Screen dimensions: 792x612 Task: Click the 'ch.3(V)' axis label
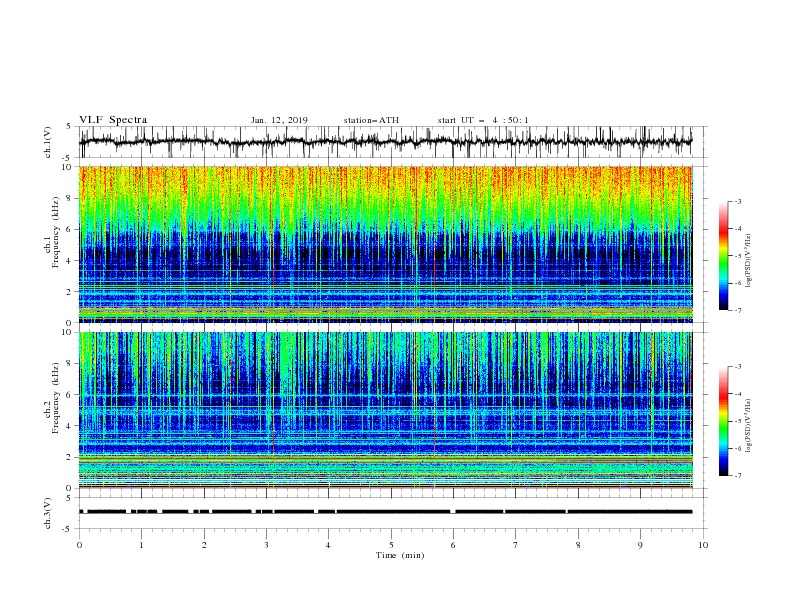48,513
